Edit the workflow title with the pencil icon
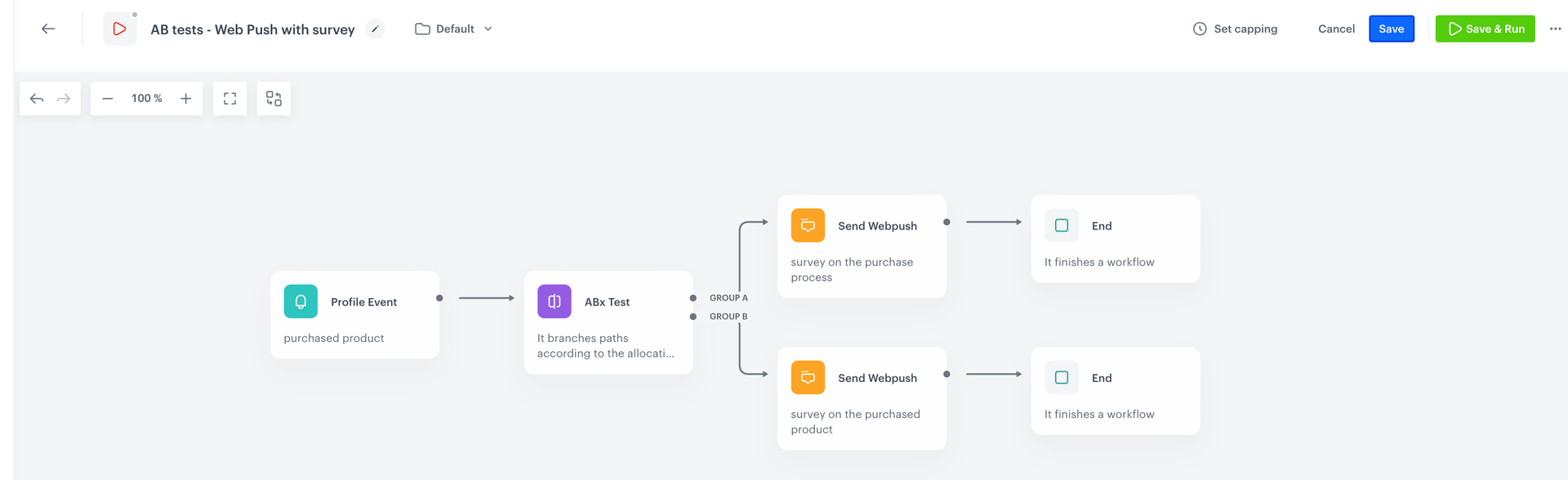Image resolution: width=1568 pixels, height=480 pixels. [x=376, y=28]
